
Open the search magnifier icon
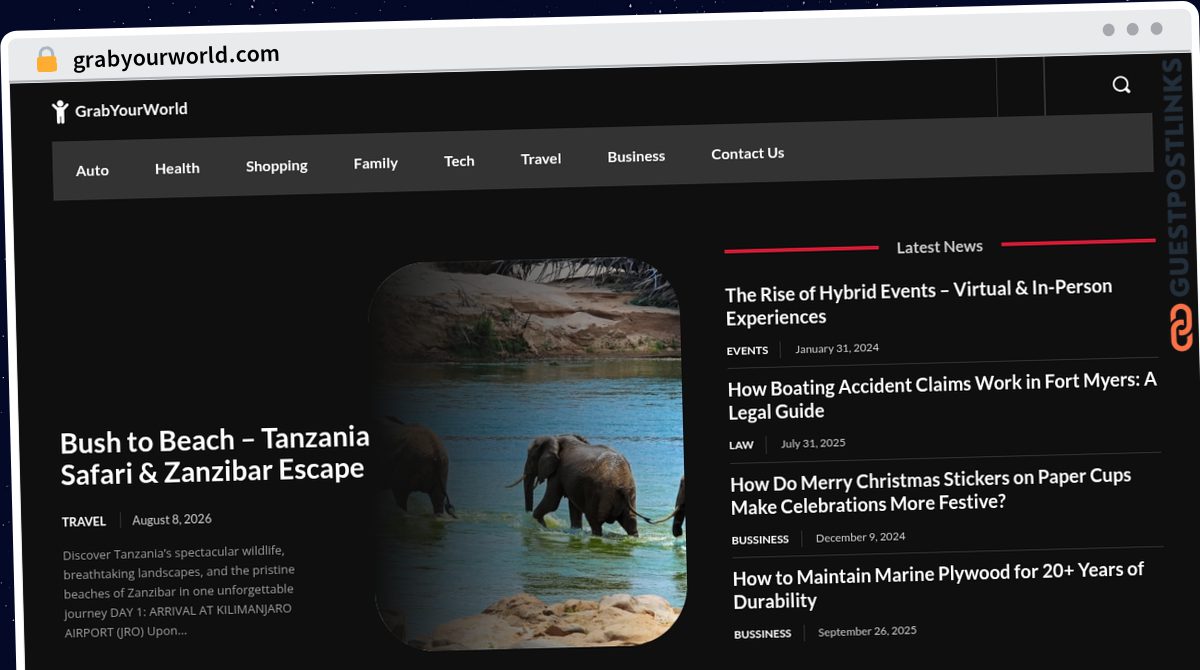pyautogui.click(x=1121, y=85)
